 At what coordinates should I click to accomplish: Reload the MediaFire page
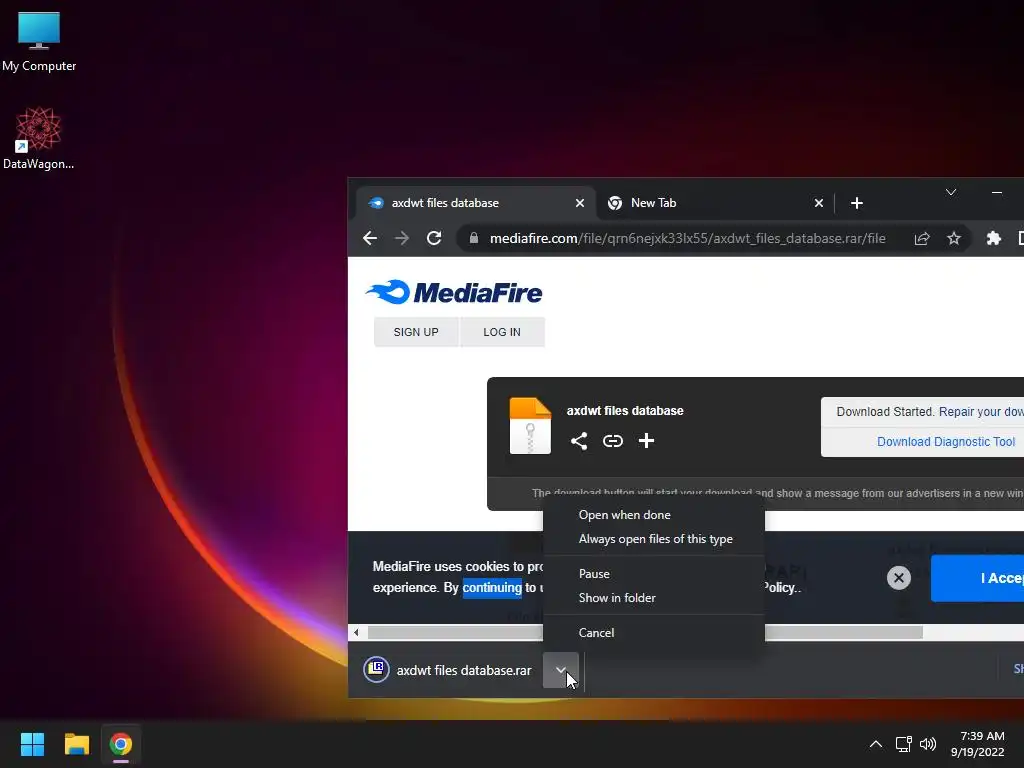(434, 238)
